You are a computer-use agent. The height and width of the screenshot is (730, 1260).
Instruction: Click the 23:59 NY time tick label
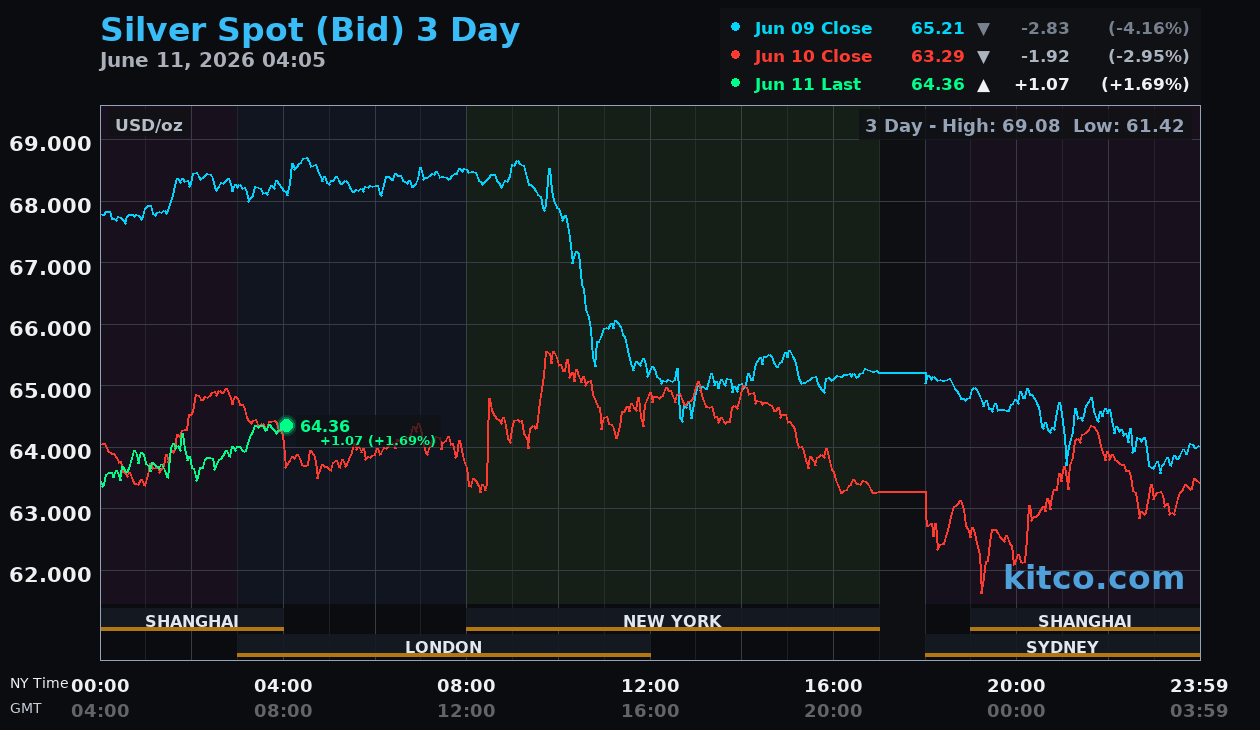(1199, 686)
